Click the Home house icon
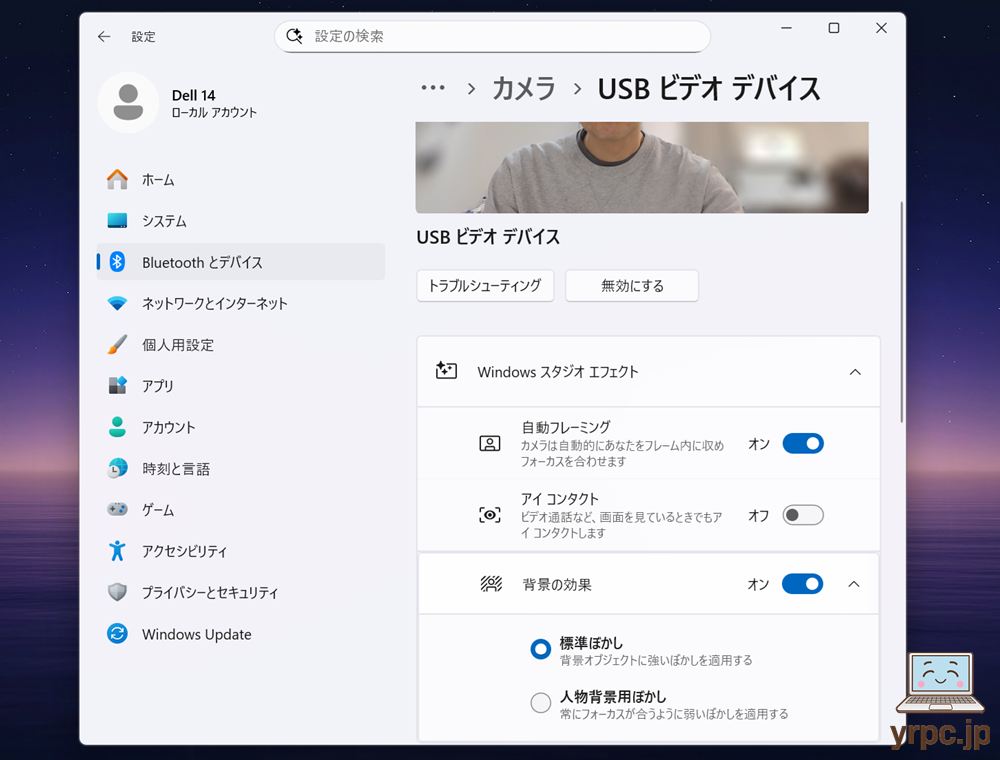The image size is (1000, 760). tap(117, 180)
